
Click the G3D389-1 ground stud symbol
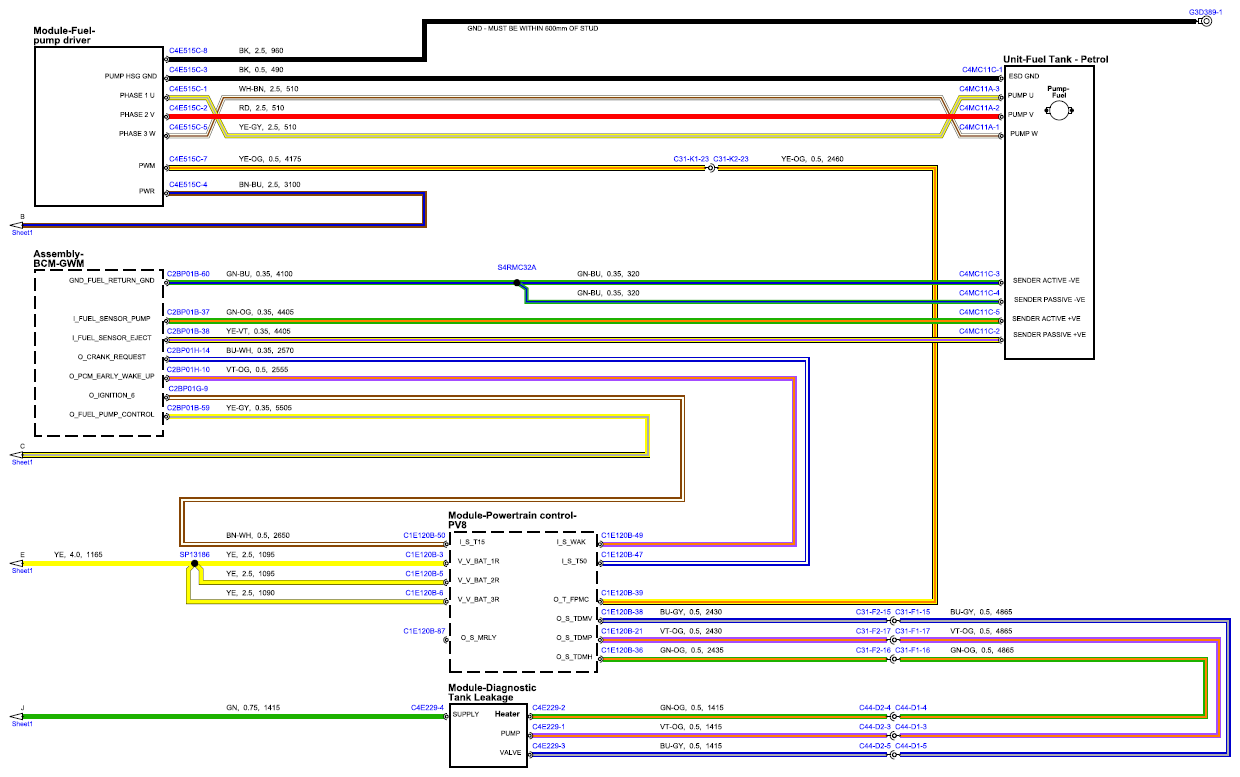1205,21
